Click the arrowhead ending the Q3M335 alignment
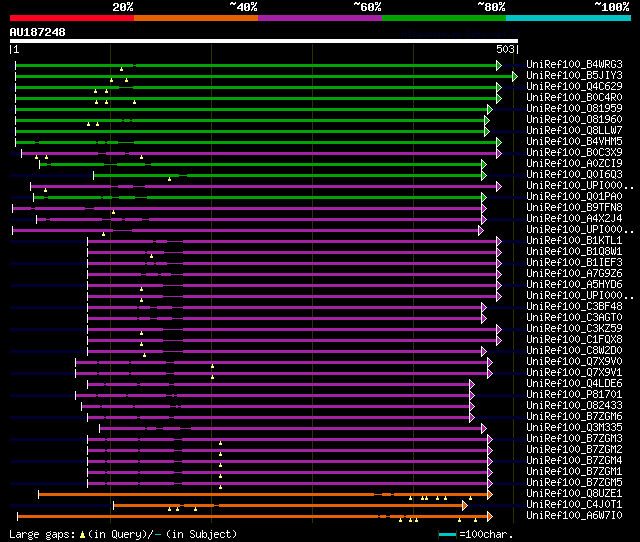 coord(484,429)
